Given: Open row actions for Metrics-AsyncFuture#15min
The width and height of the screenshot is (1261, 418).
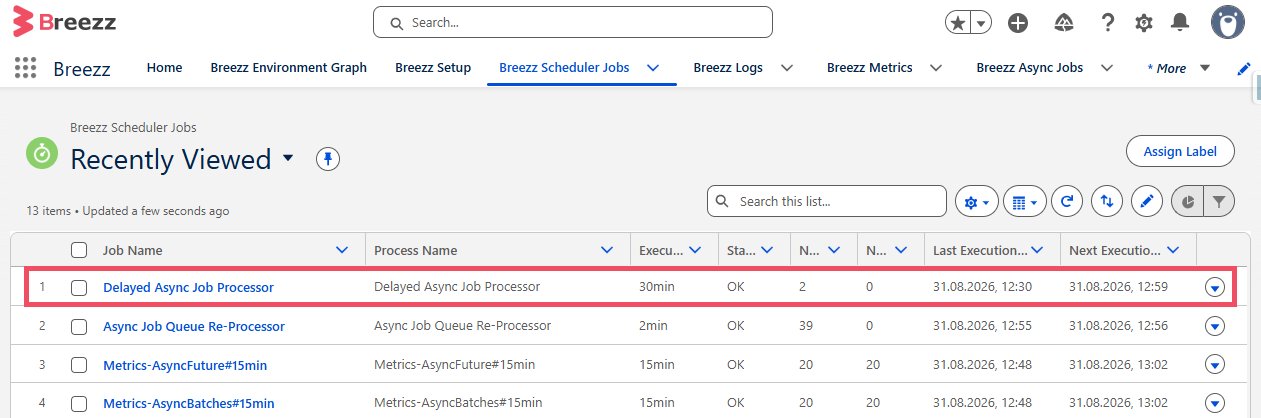Looking at the screenshot, I should point(1215,365).
